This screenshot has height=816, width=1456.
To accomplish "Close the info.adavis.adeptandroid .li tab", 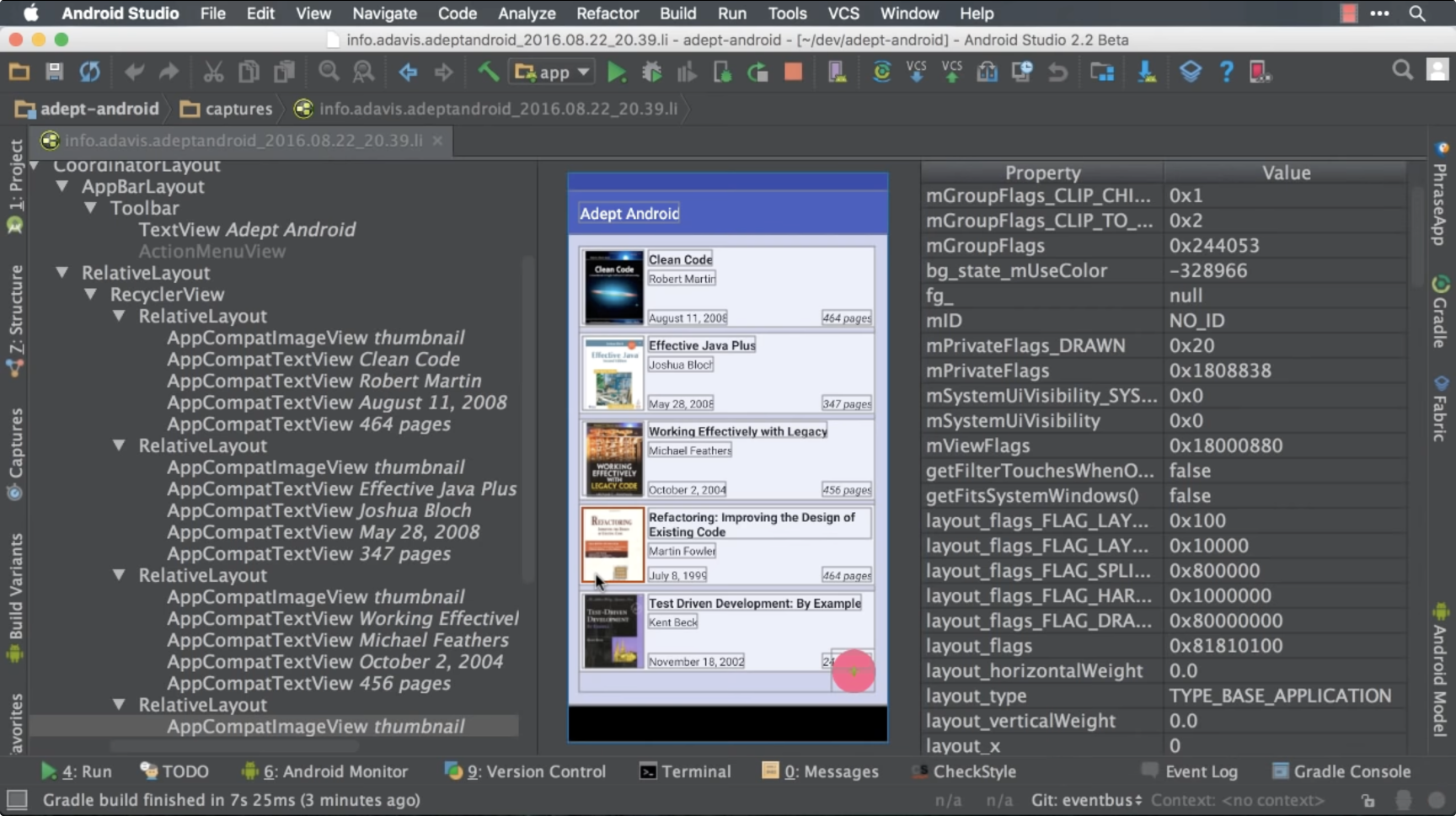I will click(437, 141).
